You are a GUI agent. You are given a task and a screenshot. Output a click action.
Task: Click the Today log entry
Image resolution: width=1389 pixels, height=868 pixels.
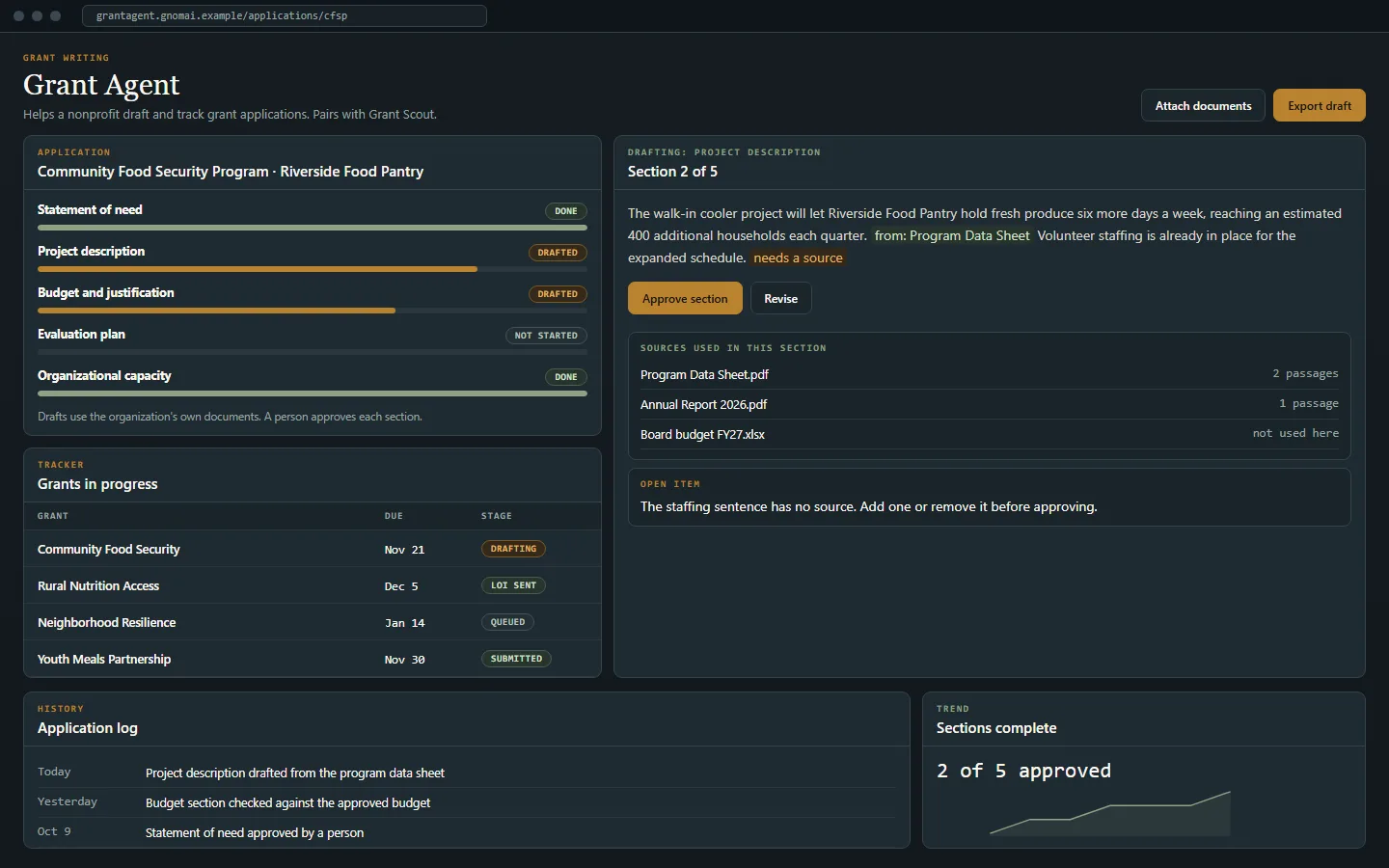point(467,773)
